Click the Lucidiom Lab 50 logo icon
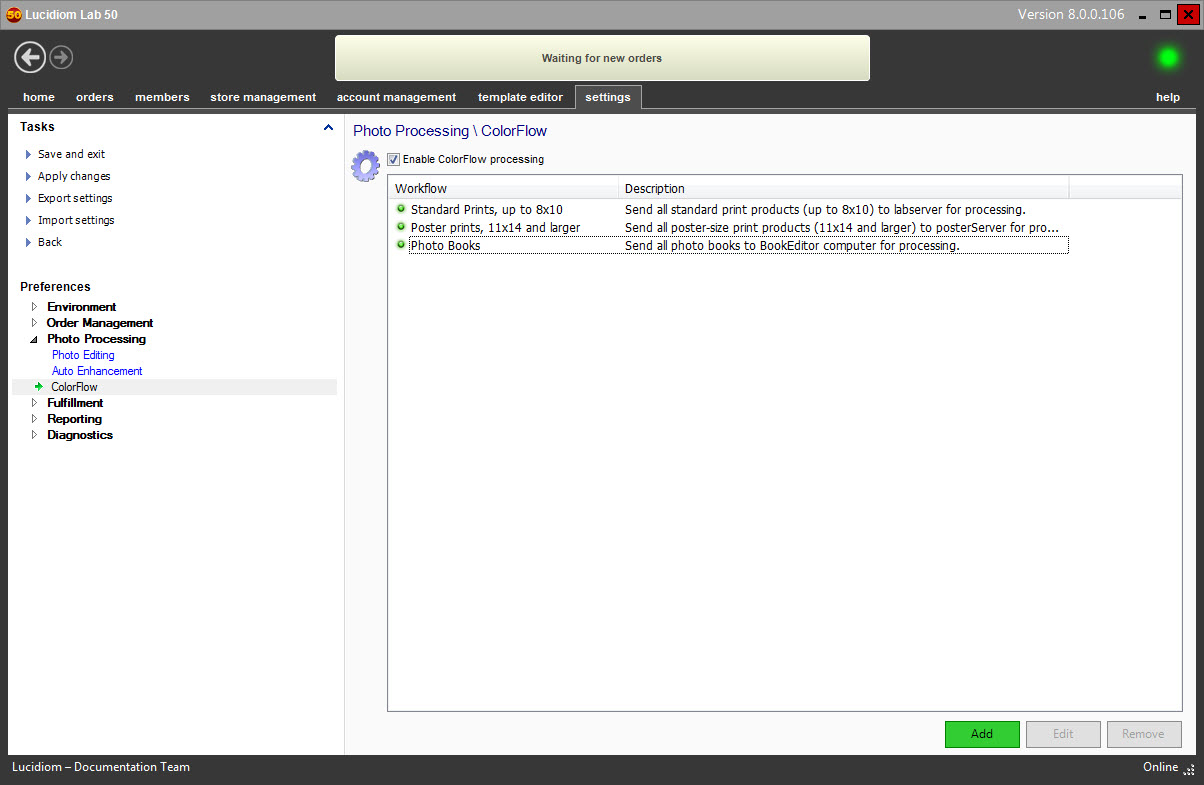The width and height of the screenshot is (1204, 785). (x=14, y=14)
